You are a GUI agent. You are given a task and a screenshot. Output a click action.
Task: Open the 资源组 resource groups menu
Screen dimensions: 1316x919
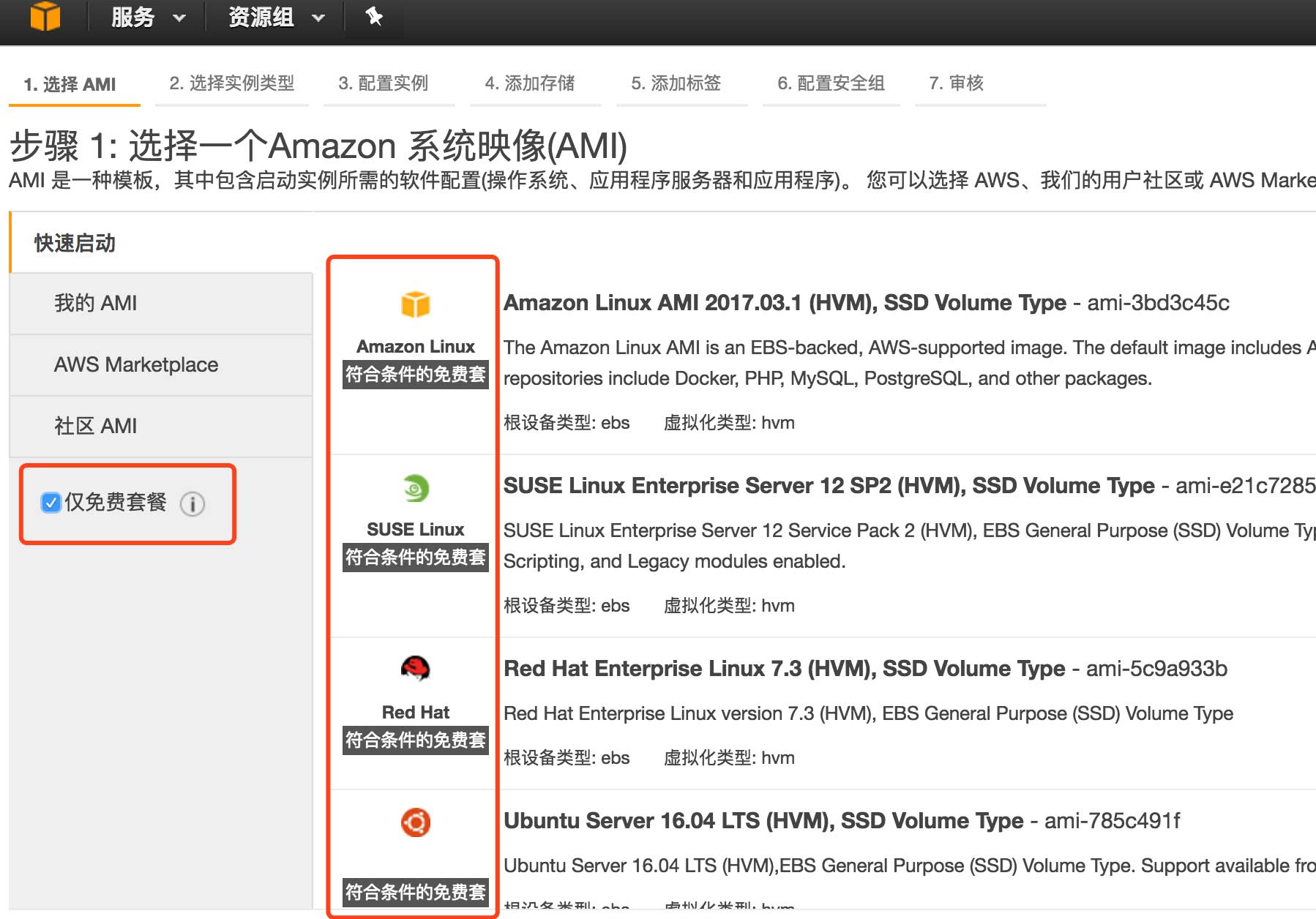pos(276,16)
